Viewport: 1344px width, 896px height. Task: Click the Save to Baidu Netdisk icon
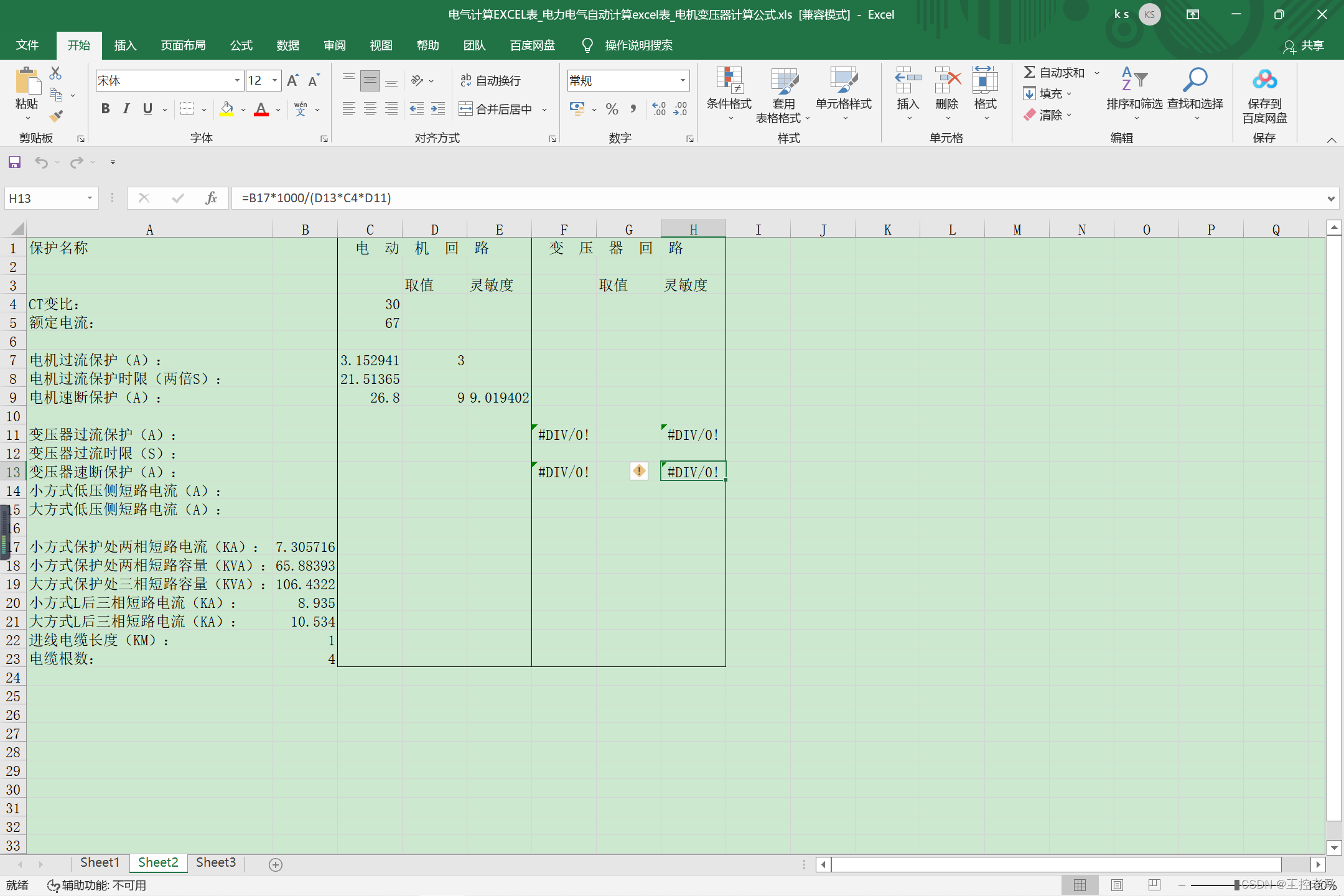click(x=1264, y=80)
